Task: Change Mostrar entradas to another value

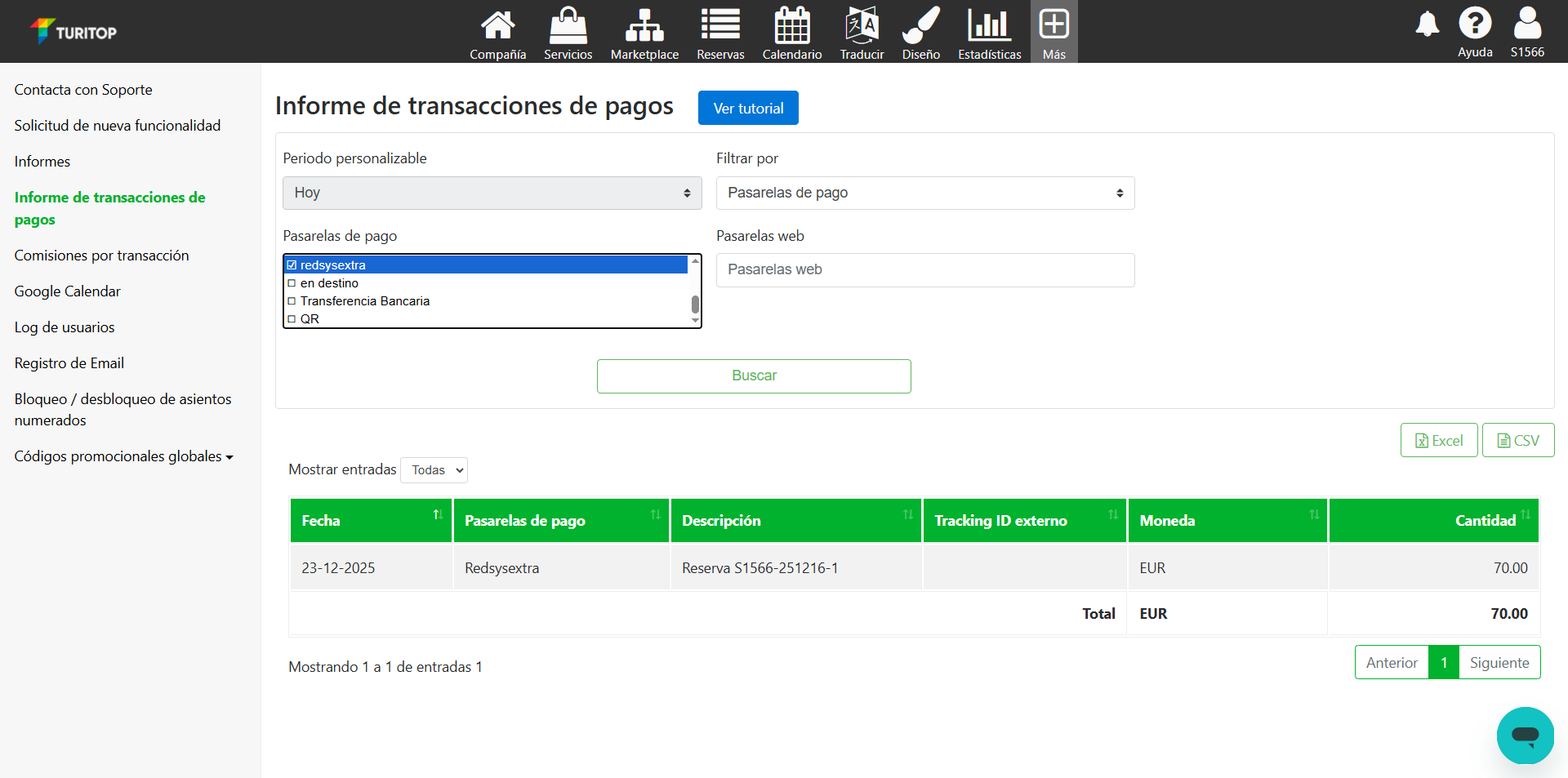Action: (434, 469)
